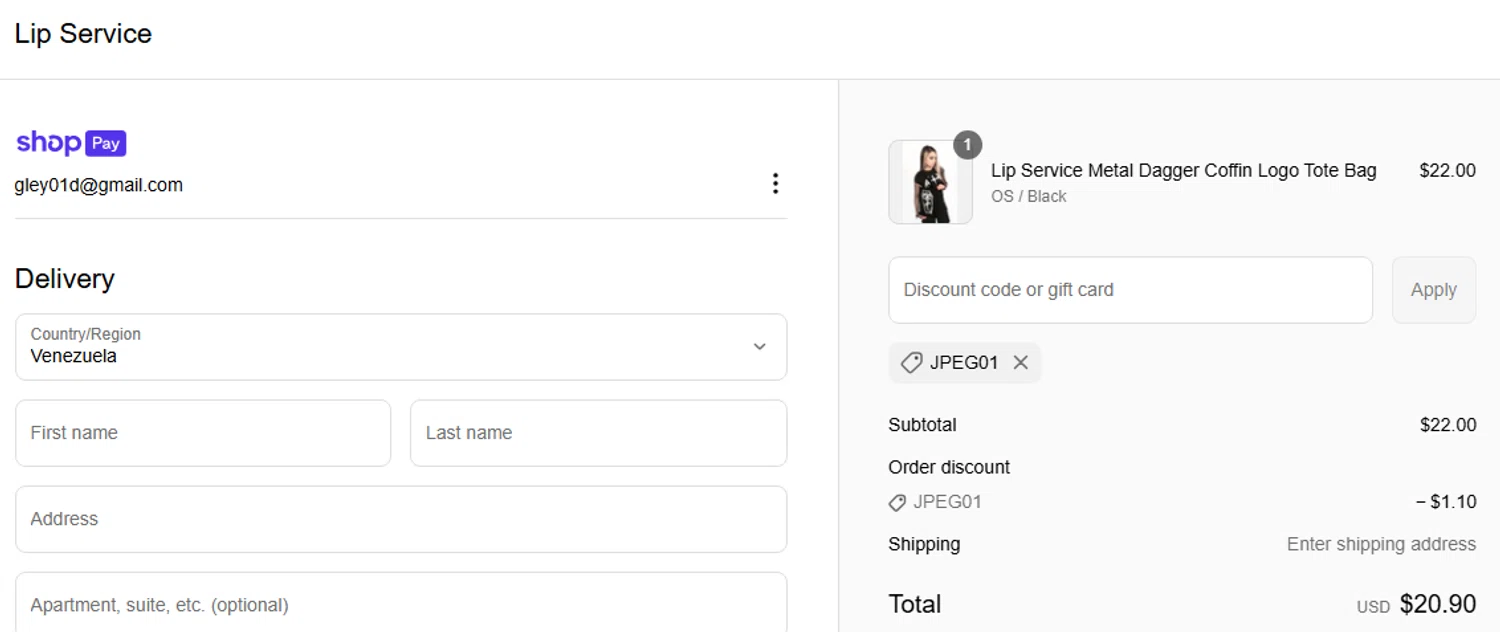The image size is (1500, 632).
Task: Open the three-dot menu beside the email
Action: click(x=775, y=184)
